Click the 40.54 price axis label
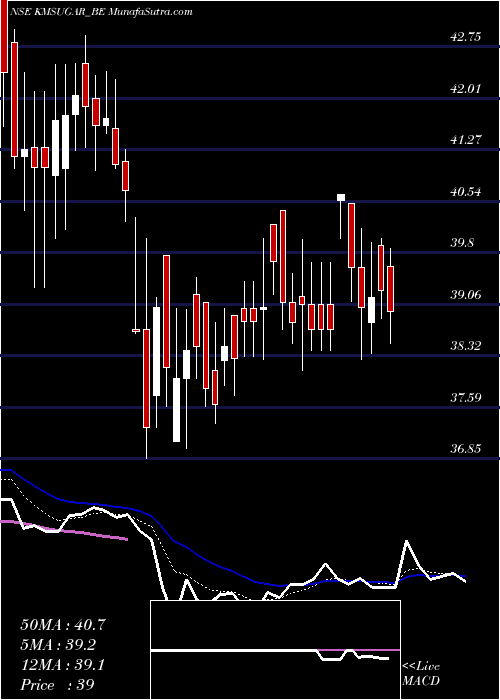The image size is (500, 700). [x=466, y=192]
